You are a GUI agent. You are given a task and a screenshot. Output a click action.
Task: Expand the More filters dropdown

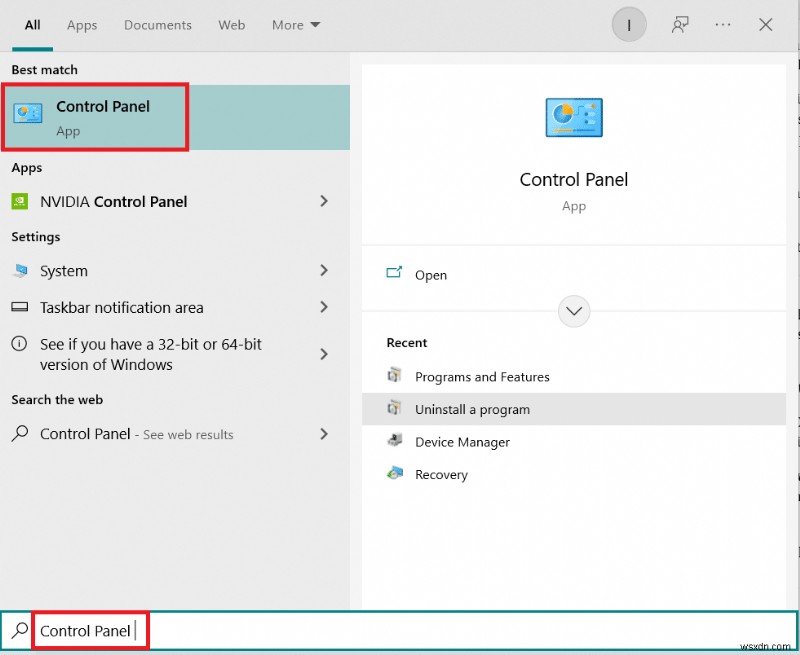(x=295, y=25)
